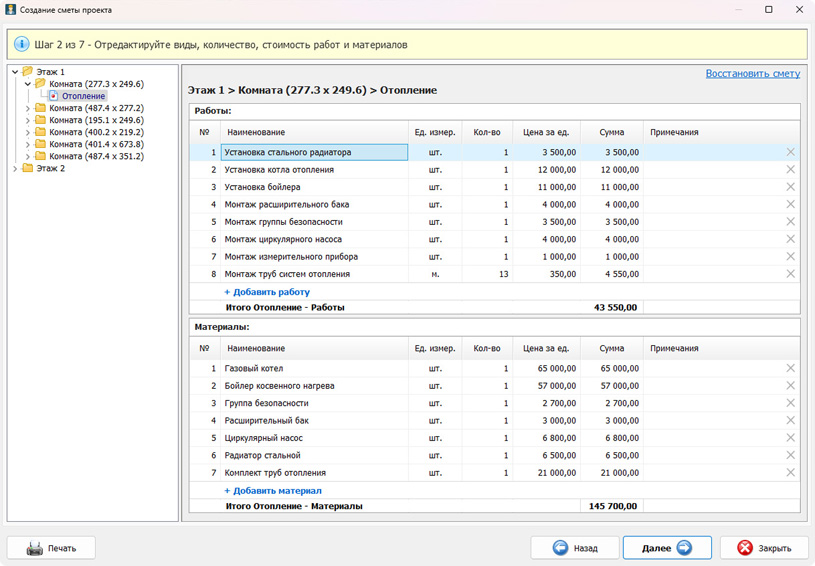Click '+ Добавить материал' link
The width and height of the screenshot is (815, 566).
coord(273,491)
